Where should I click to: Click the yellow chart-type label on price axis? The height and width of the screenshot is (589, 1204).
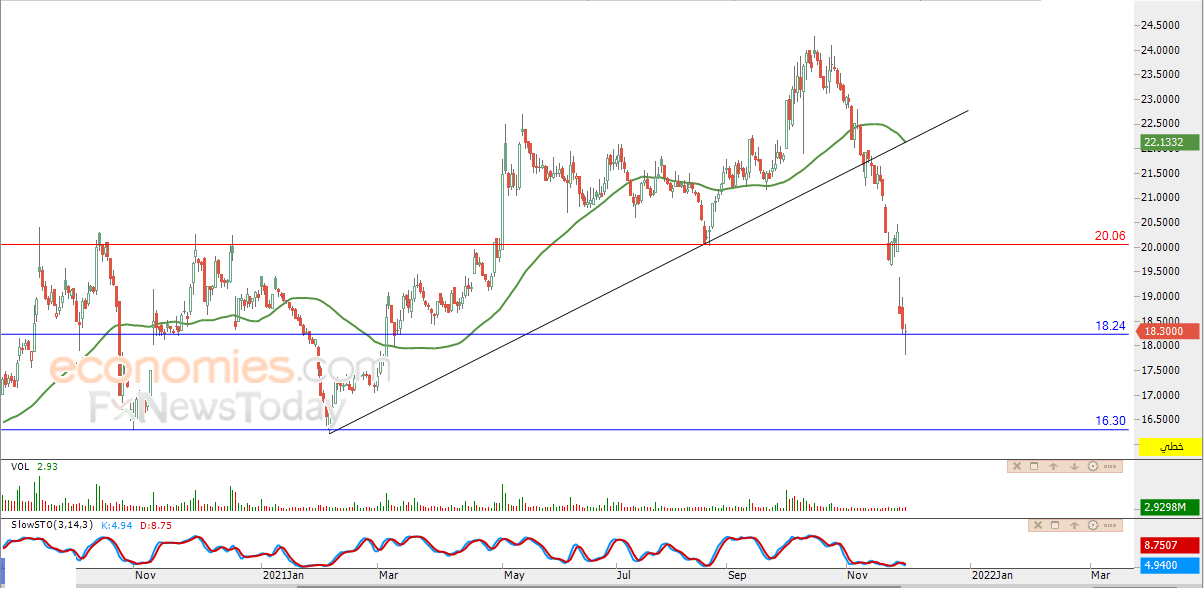pyautogui.click(x=1172, y=446)
